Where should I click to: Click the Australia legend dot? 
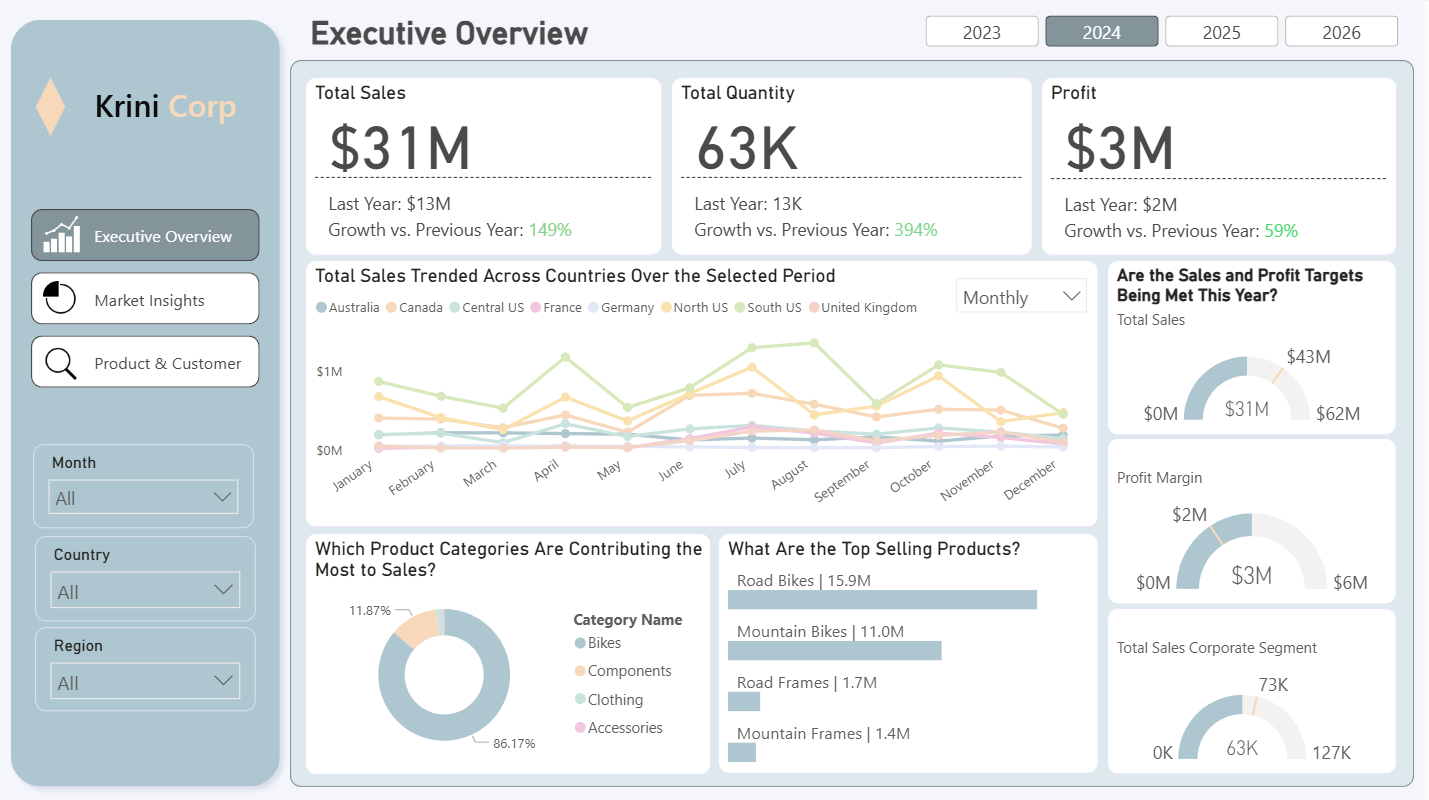click(321, 308)
